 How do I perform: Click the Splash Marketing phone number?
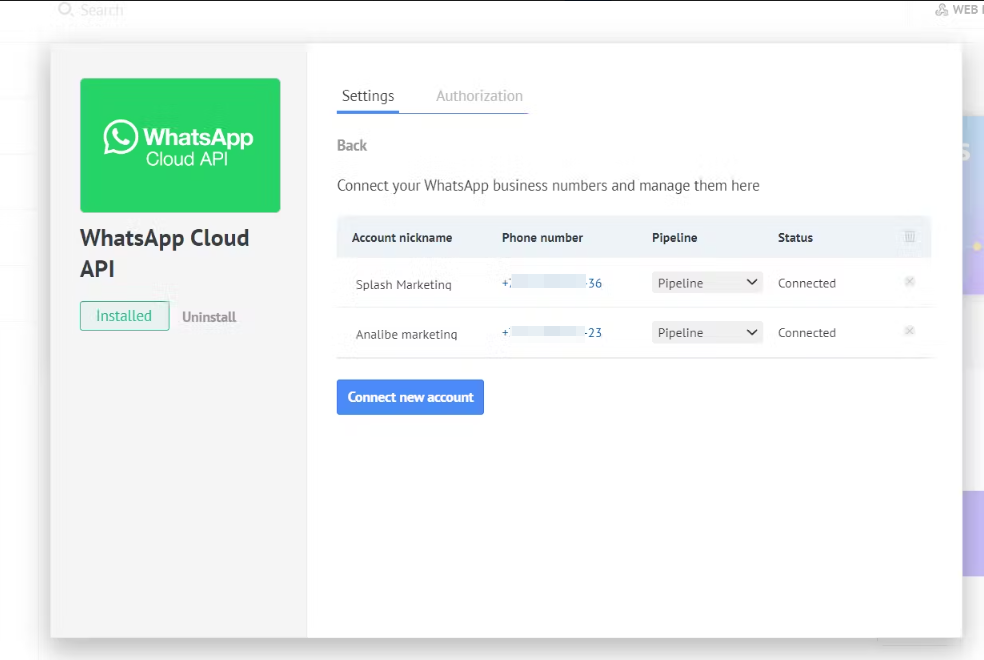pos(552,283)
